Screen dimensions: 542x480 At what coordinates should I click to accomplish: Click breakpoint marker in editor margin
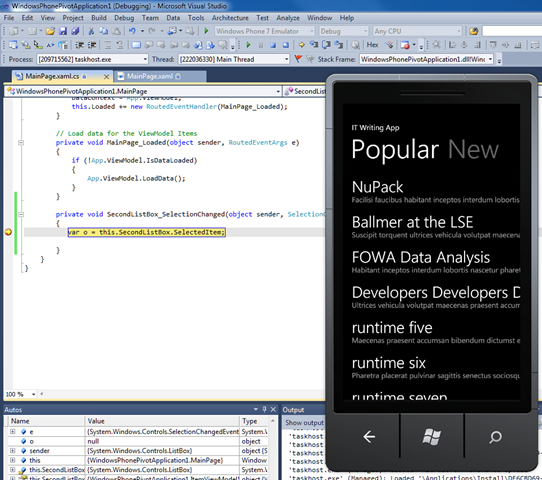coord(8,232)
